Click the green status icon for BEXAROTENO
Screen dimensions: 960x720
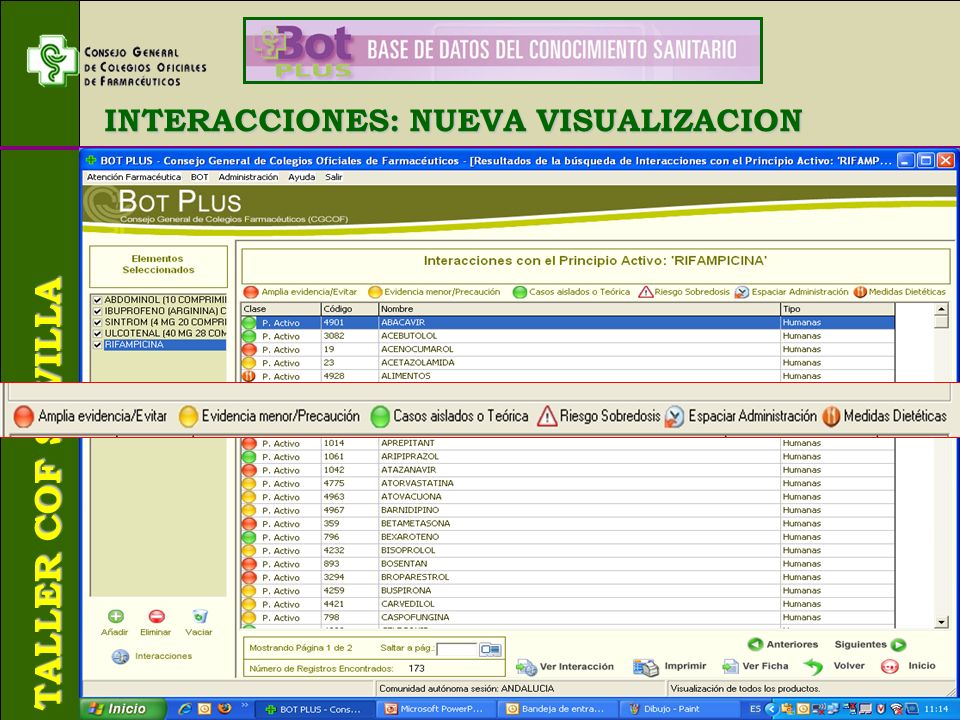[249, 538]
